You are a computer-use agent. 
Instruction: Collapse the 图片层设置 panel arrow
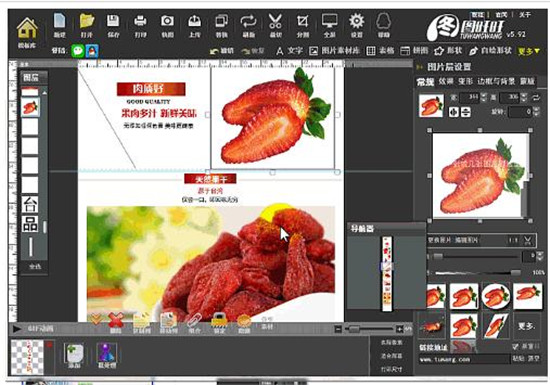419,67
